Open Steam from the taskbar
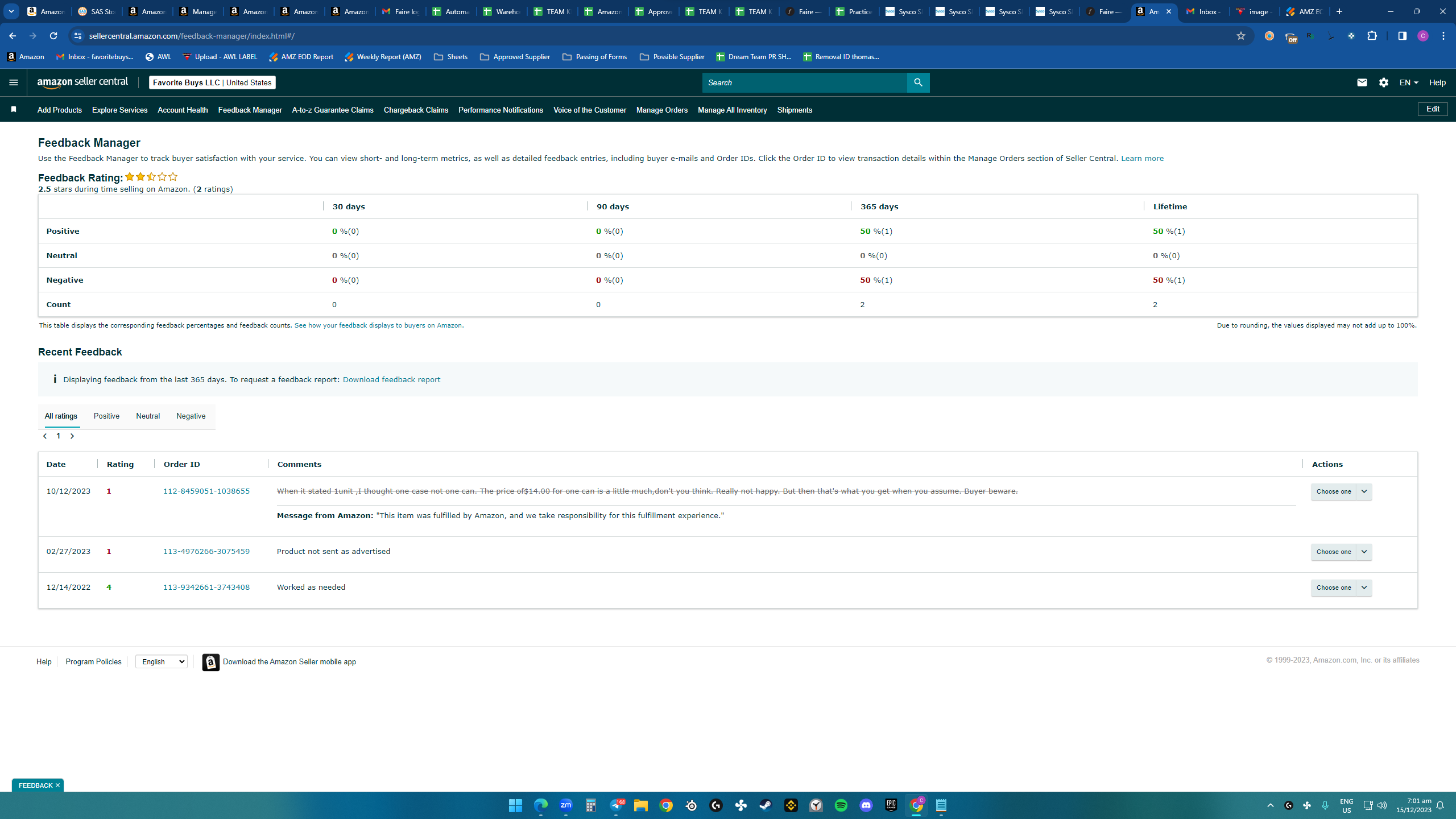 pos(766,805)
